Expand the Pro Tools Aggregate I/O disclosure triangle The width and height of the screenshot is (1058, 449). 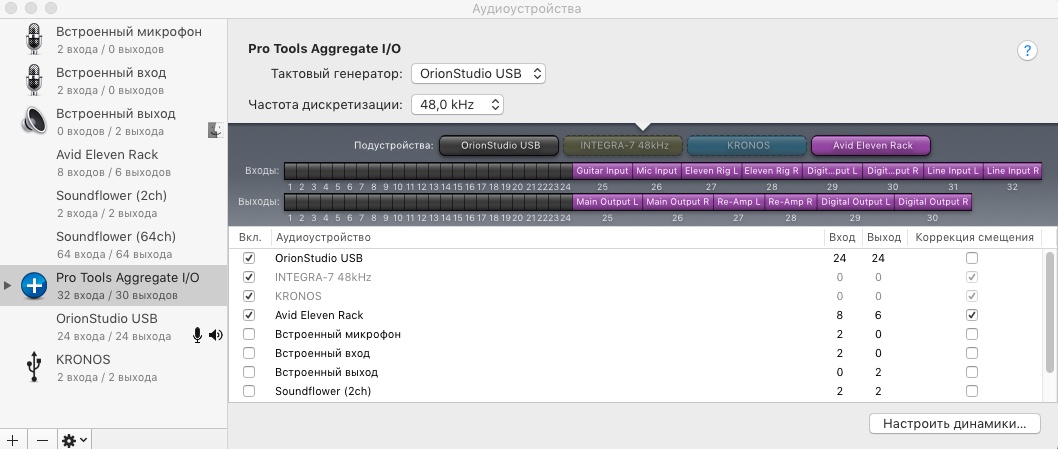(x=7, y=286)
